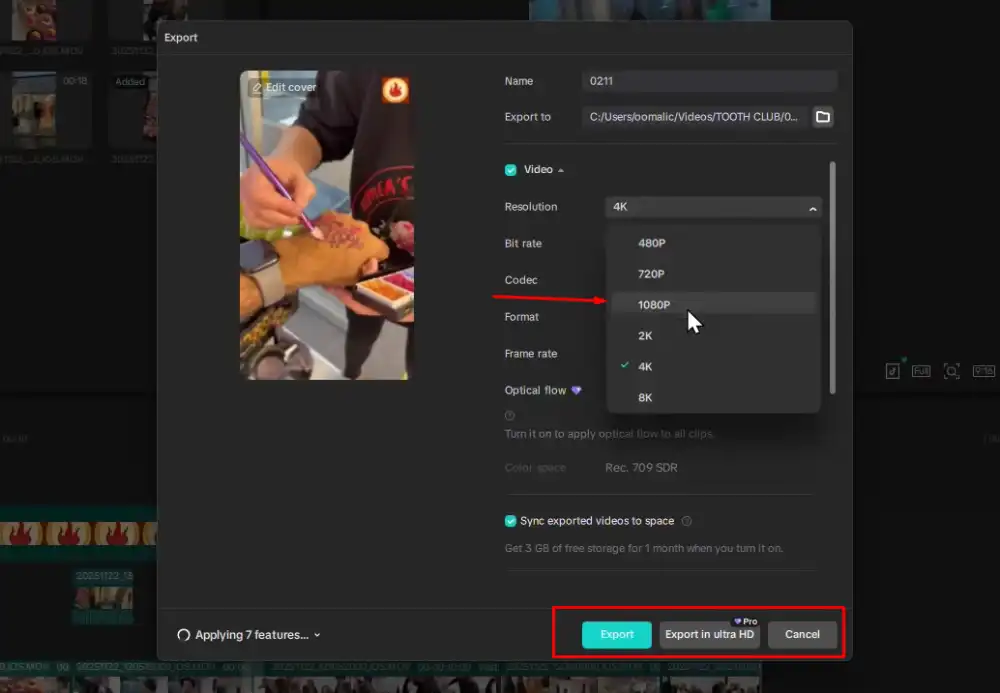The image size is (1000, 693).
Task: Click the Optical flow Pro diamond icon
Action: pos(576,390)
